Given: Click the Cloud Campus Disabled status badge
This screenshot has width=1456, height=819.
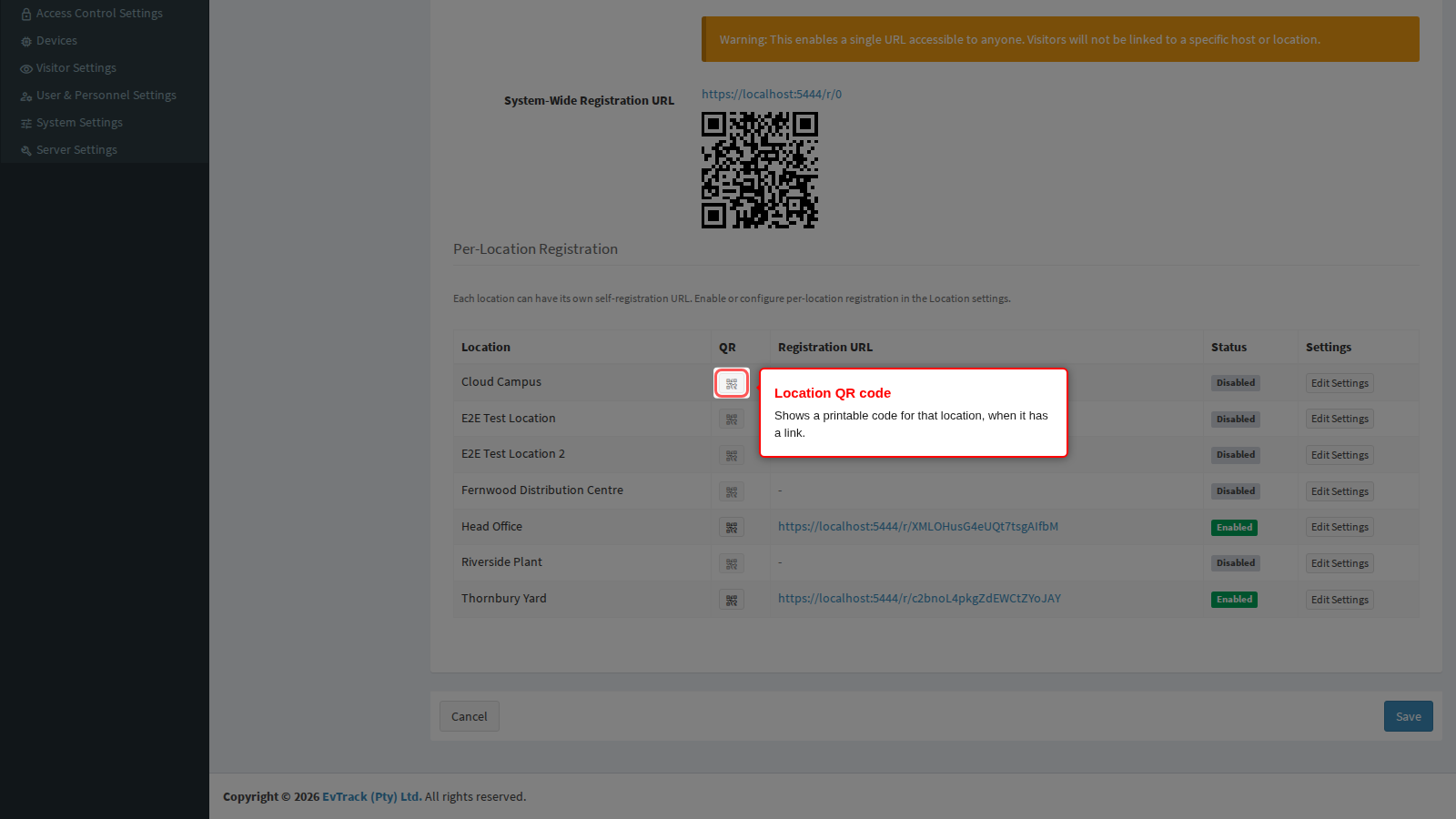Looking at the screenshot, I should coord(1236,383).
